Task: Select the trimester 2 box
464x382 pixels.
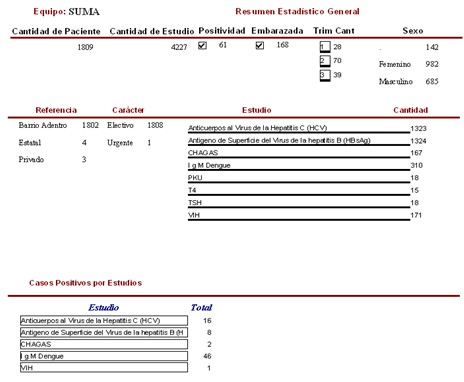Action: (325, 61)
